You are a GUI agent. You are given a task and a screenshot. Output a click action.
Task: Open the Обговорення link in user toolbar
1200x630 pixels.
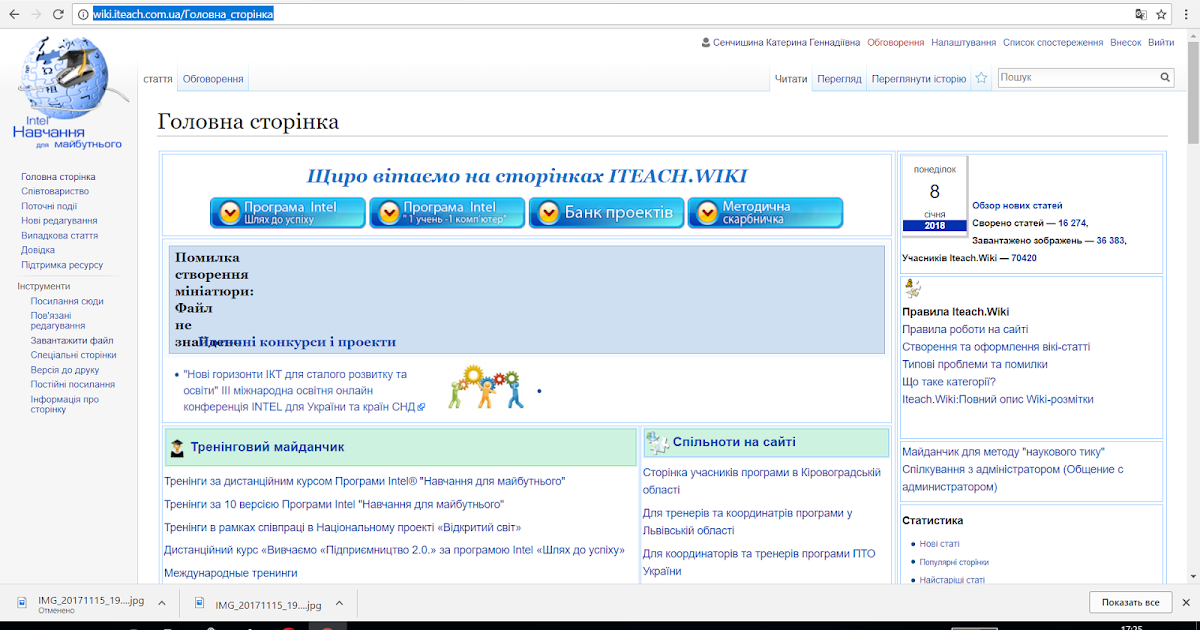tap(896, 43)
